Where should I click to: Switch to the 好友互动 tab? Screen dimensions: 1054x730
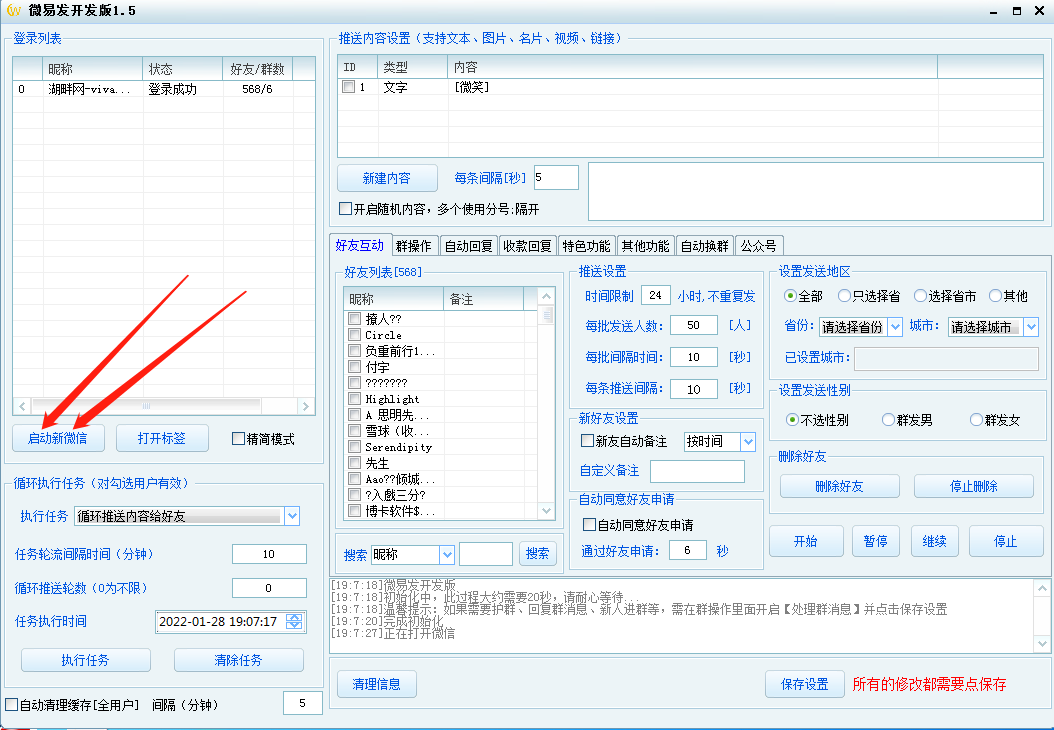(x=359, y=245)
